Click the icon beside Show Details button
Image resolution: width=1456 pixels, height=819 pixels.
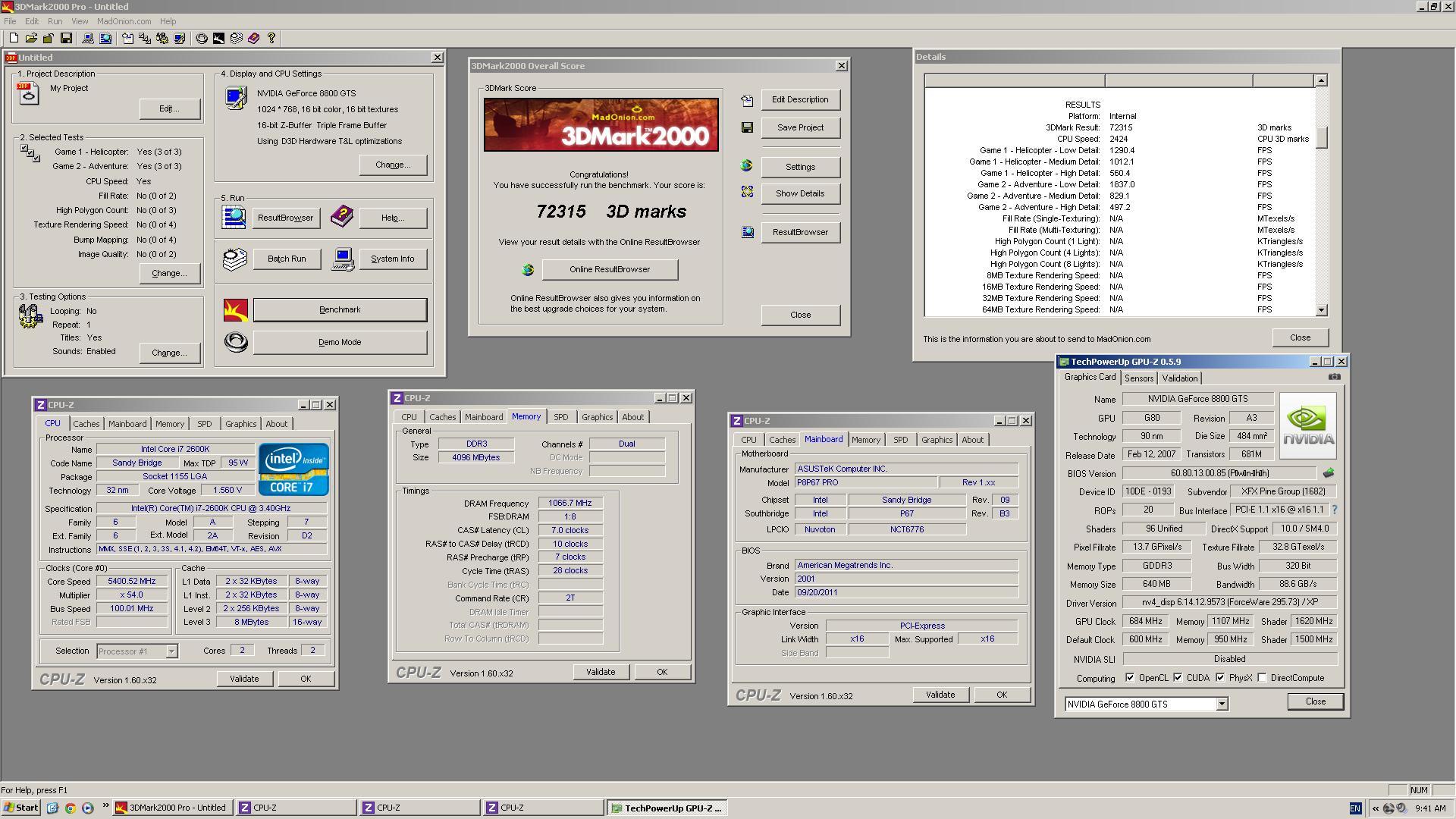[747, 192]
